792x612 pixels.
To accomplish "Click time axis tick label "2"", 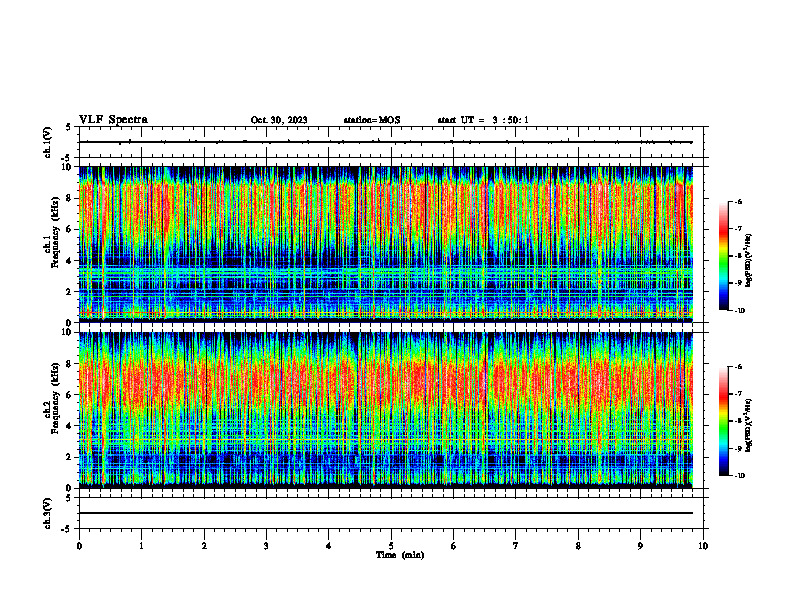I will tap(204, 546).
